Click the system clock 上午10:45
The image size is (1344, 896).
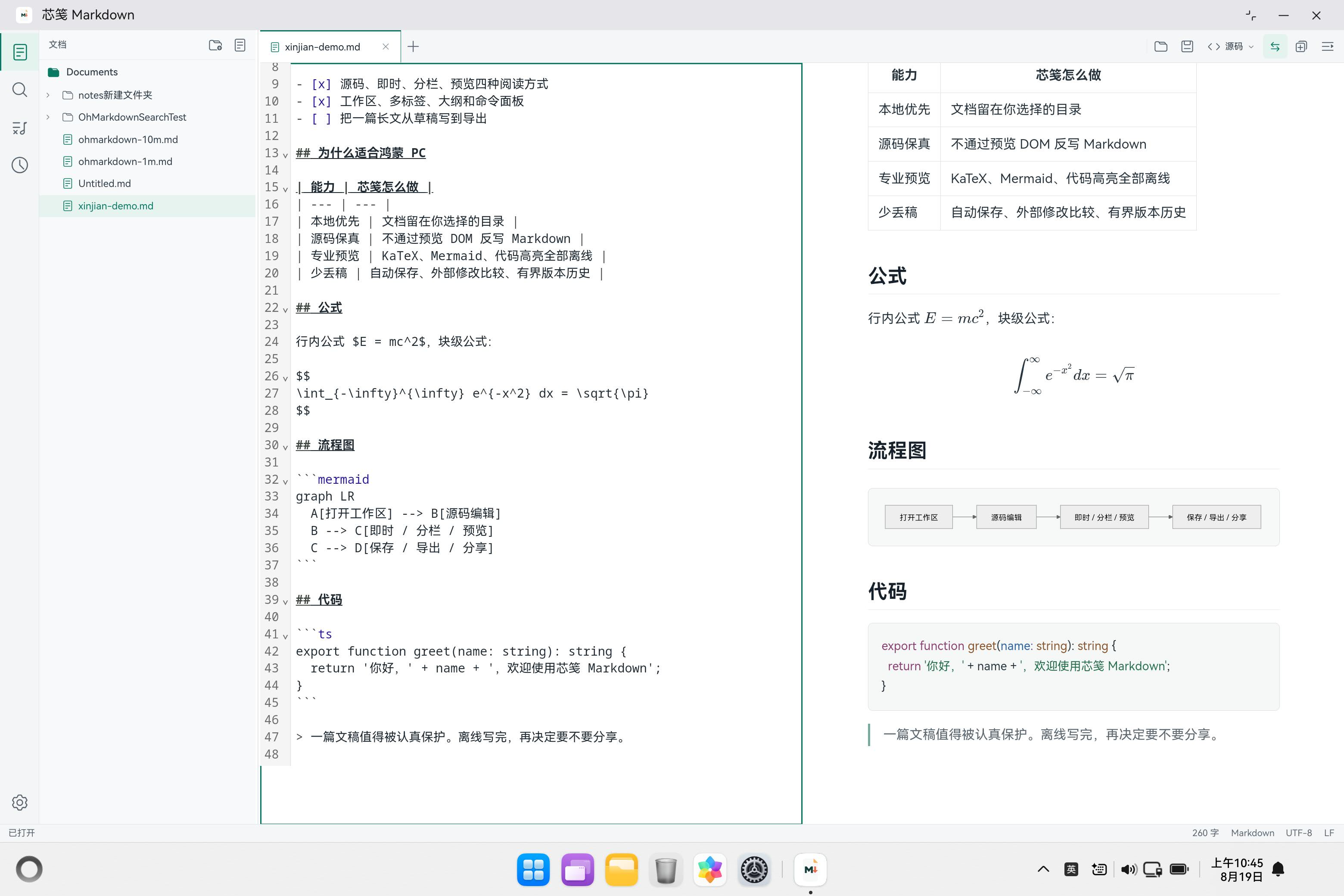(x=1237, y=863)
